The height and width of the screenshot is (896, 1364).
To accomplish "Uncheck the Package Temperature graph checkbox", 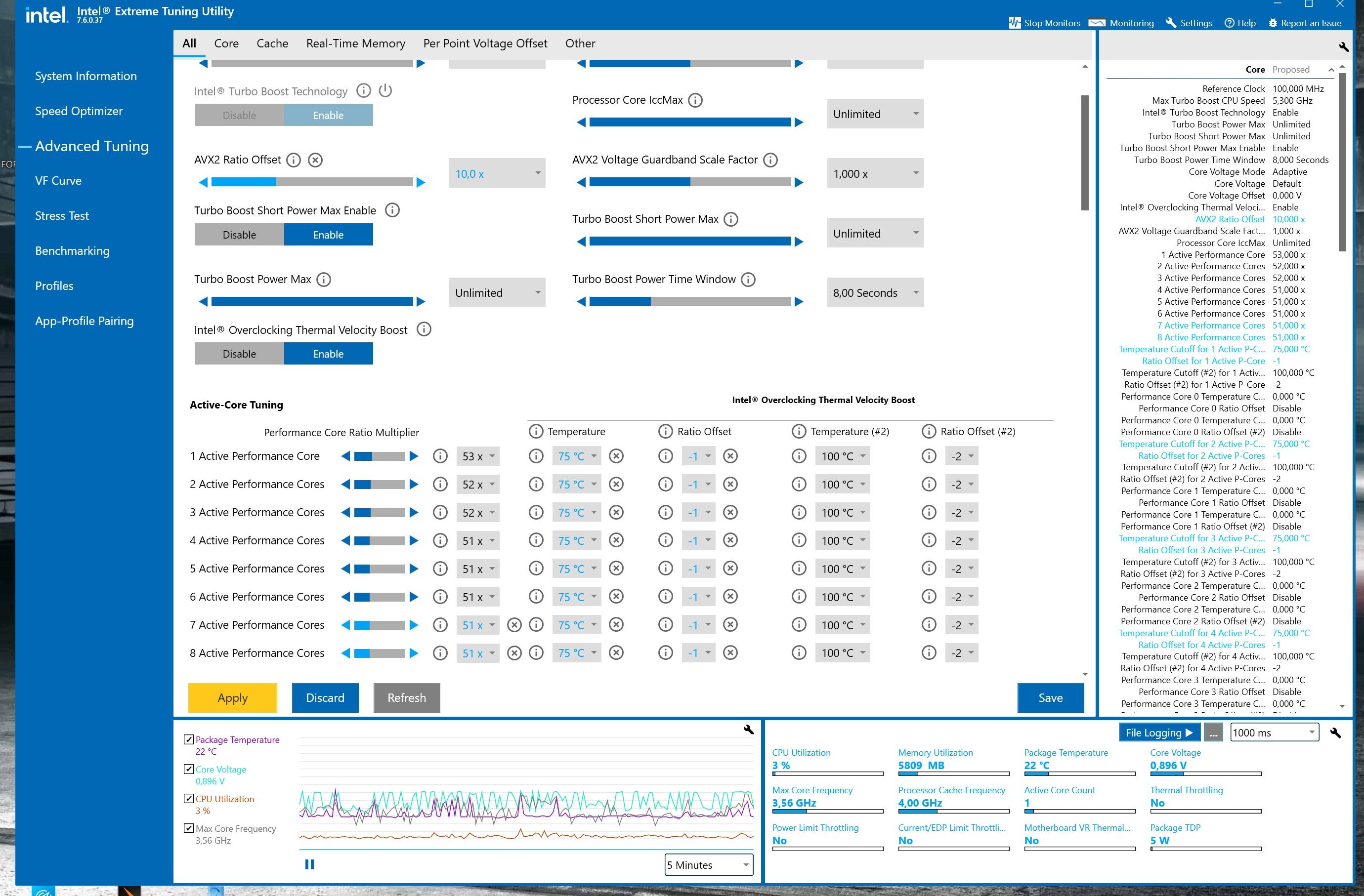I will tap(189, 739).
